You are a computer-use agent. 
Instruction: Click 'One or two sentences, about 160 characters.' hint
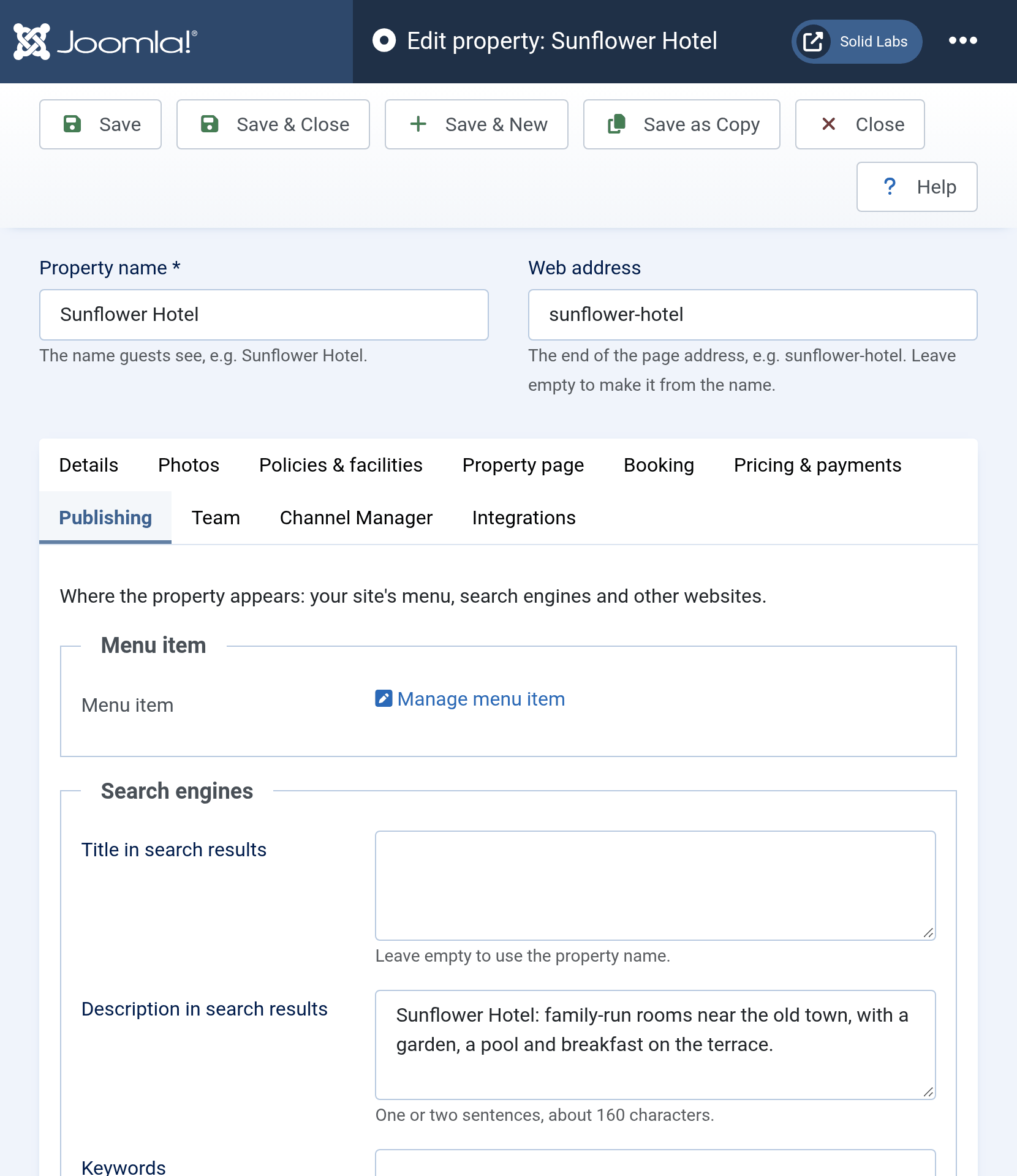click(x=545, y=1115)
